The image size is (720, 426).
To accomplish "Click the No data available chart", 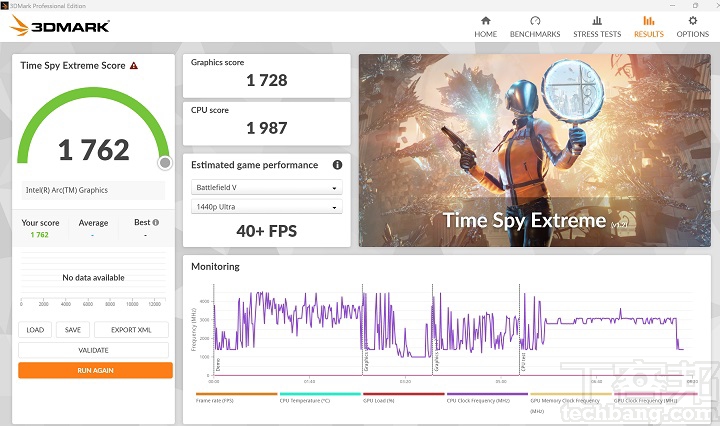I will [x=93, y=278].
